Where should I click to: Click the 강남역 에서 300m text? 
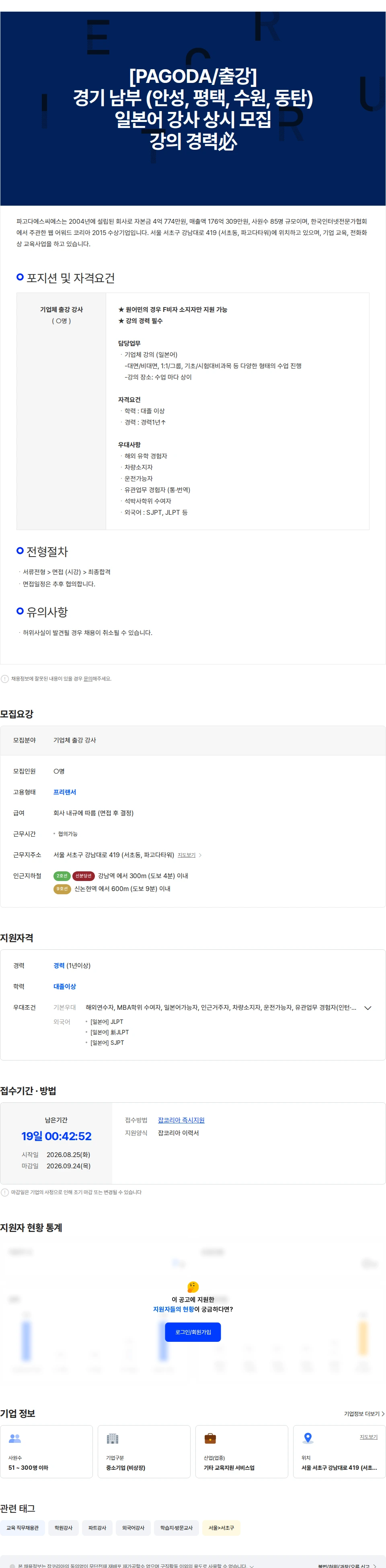[143, 876]
